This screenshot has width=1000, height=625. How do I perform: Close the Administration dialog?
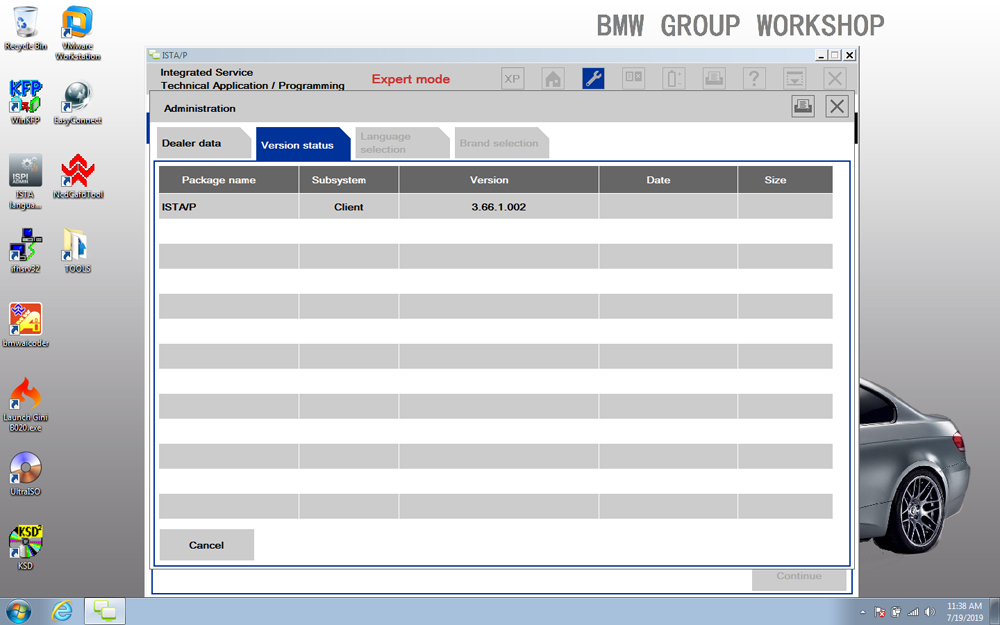[837, 106]
